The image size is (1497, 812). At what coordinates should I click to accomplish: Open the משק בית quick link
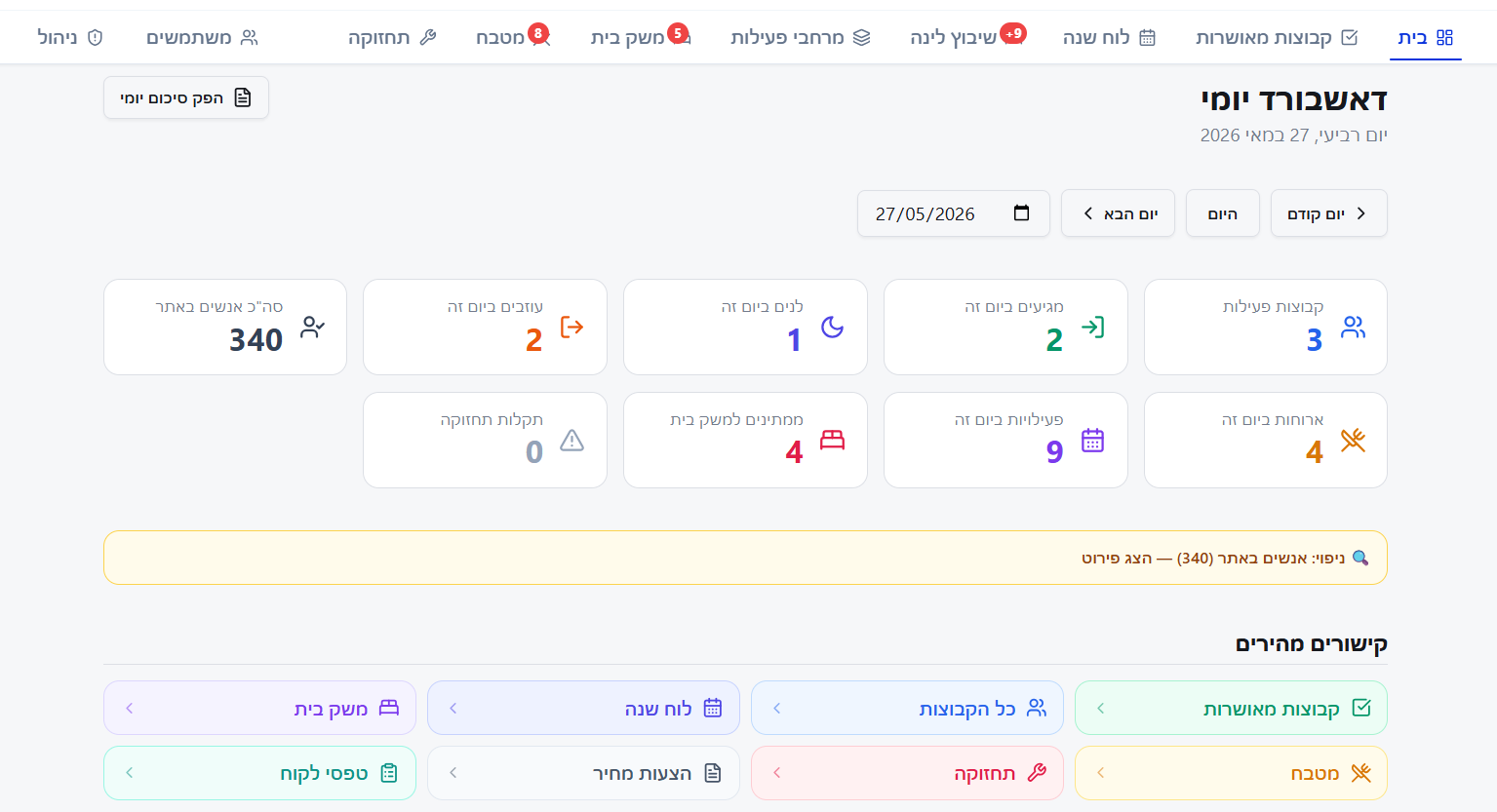click(x=259, y=708)
